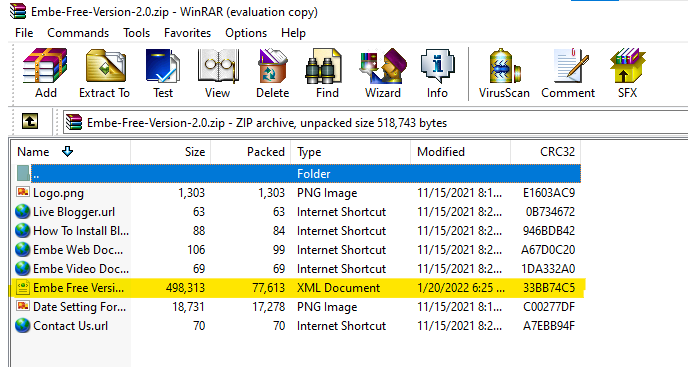Click the XML Document type cell
Screen dimensions: 688x367
338,288
